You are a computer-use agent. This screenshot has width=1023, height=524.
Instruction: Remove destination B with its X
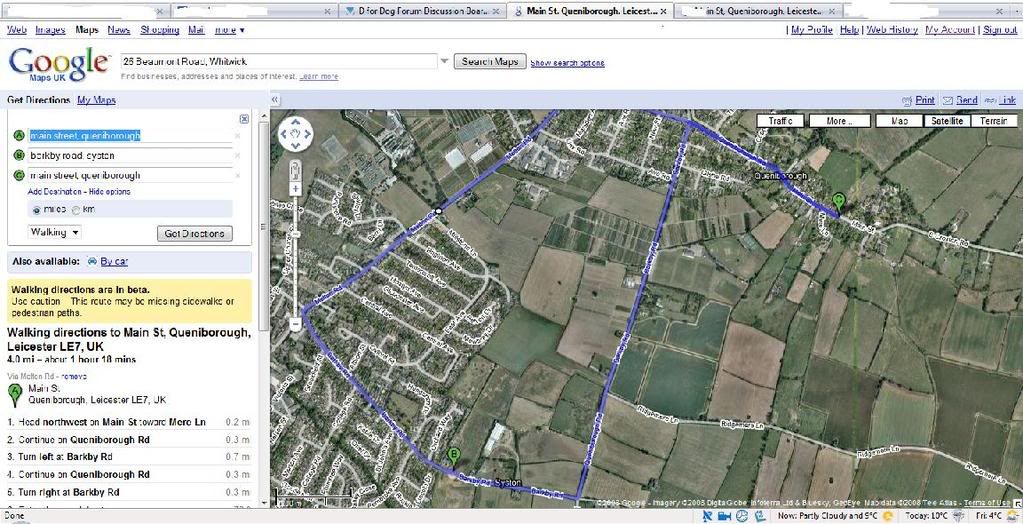coord(237,155)
